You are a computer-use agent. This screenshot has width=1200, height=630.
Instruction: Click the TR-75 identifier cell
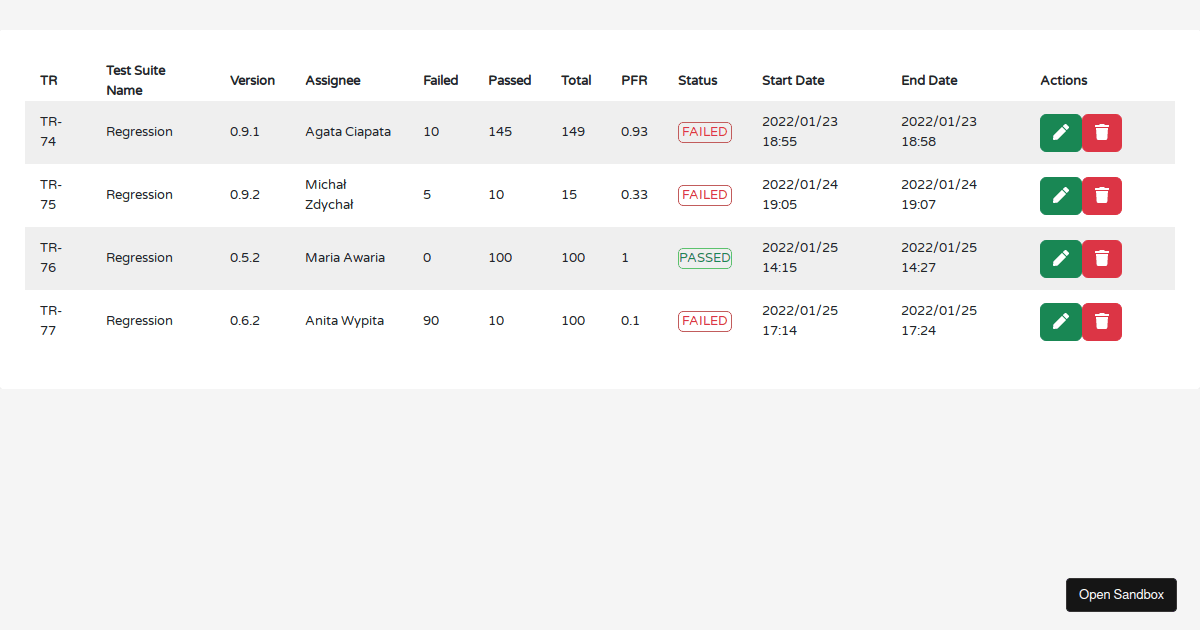[x=51, y=195]
